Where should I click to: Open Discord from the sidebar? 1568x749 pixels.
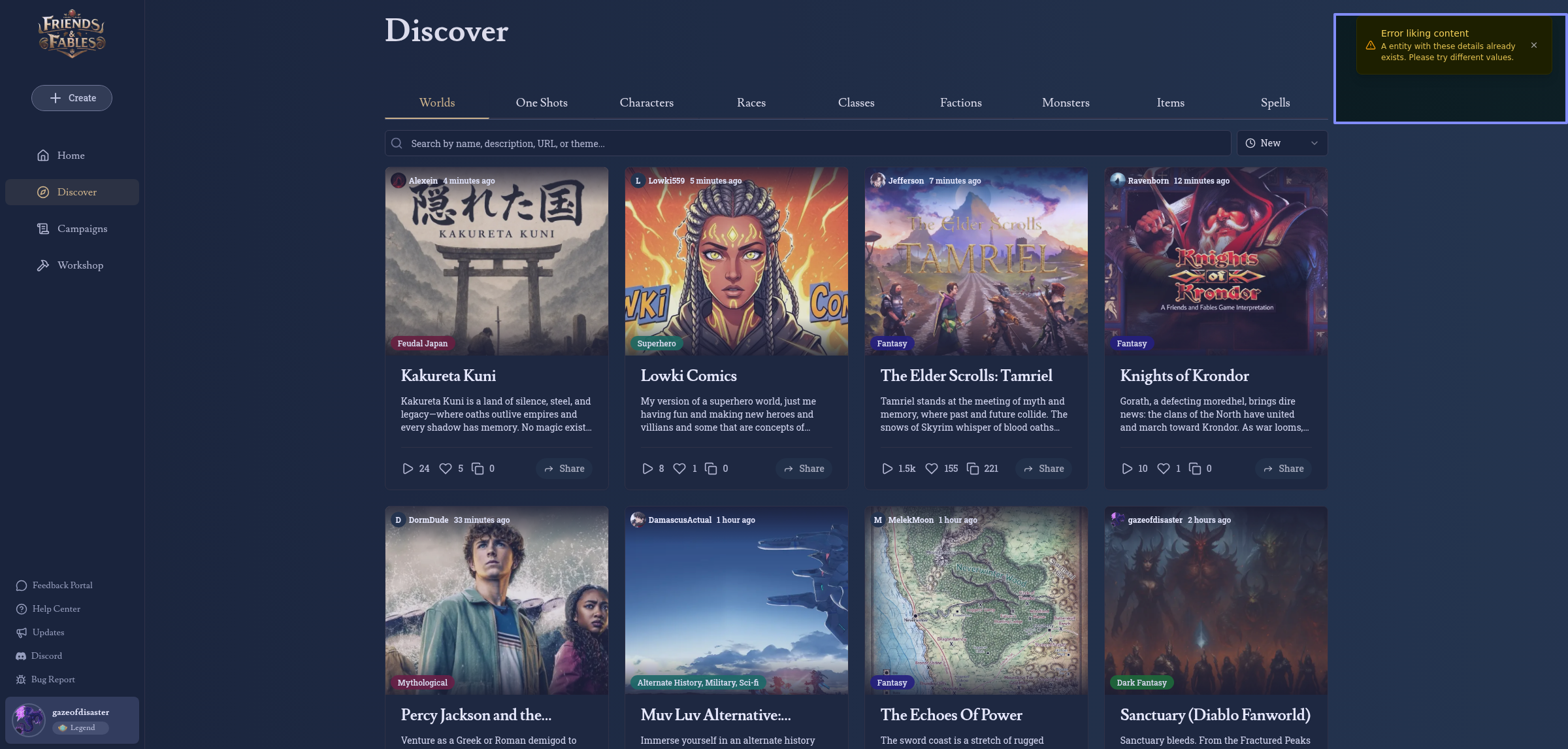[46, 656]
